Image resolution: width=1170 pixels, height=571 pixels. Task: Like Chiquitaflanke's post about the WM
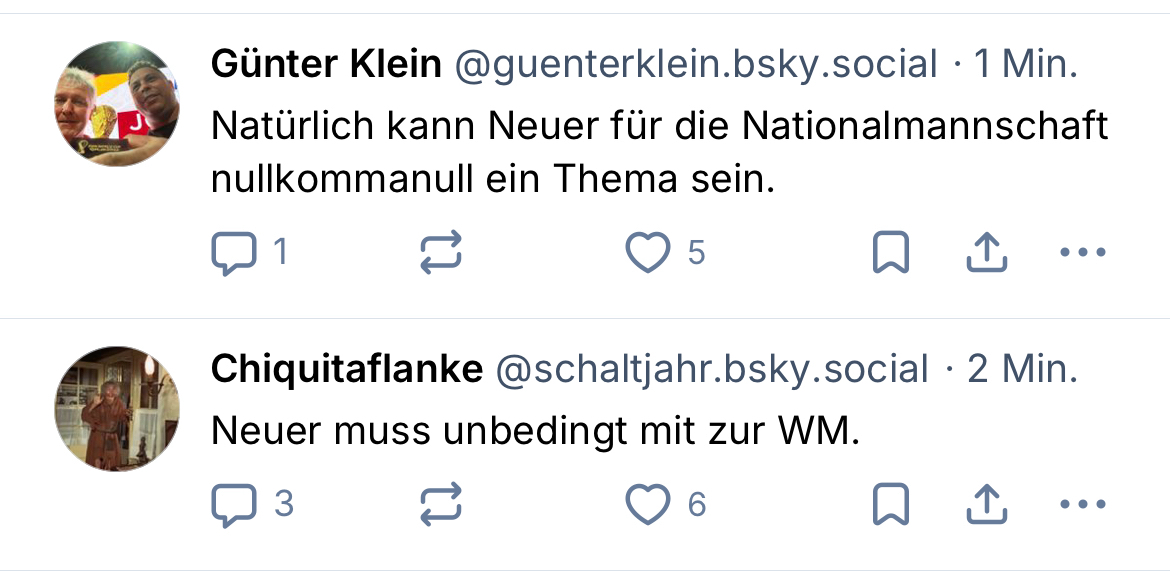tap(647, 505)
